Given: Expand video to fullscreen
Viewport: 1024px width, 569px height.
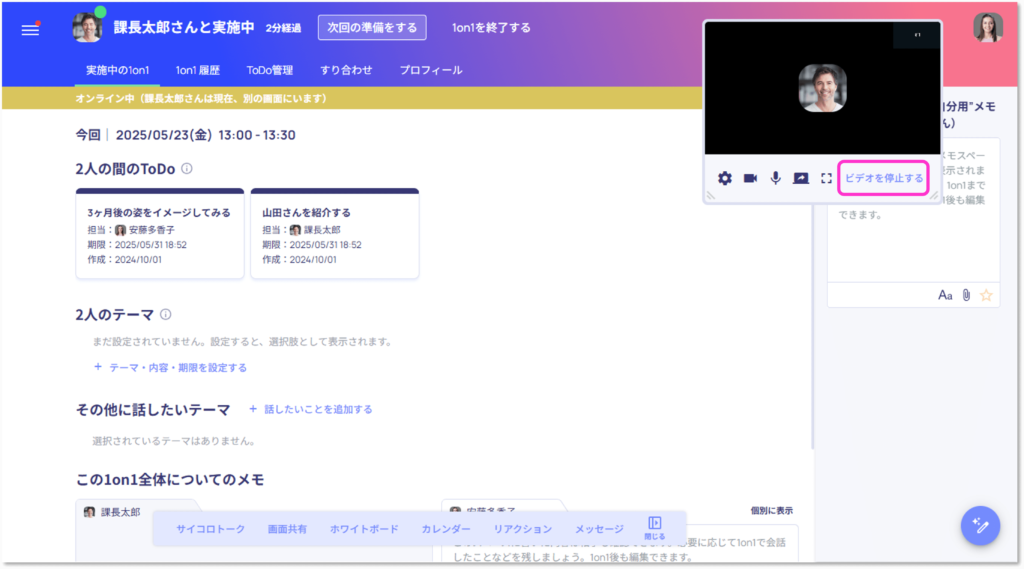Looking at the screenshot, I should pos(826,178).
